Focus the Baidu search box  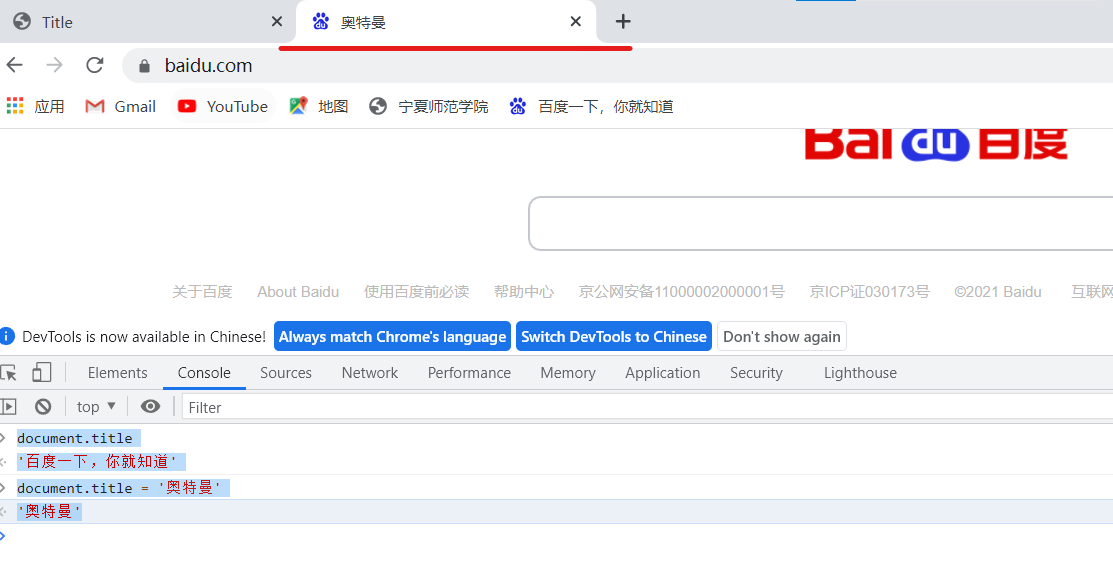(821, 224)
